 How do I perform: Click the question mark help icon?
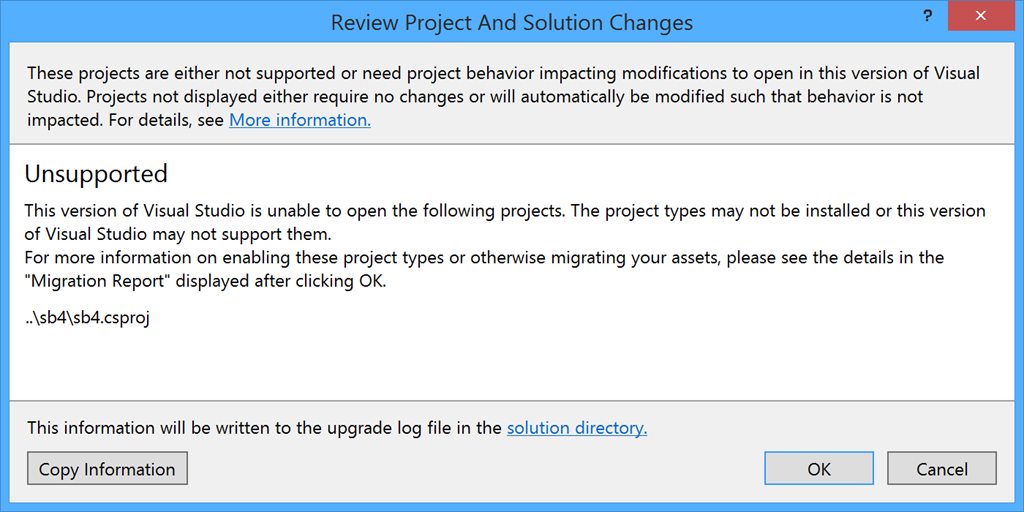[x=927, y=18]
